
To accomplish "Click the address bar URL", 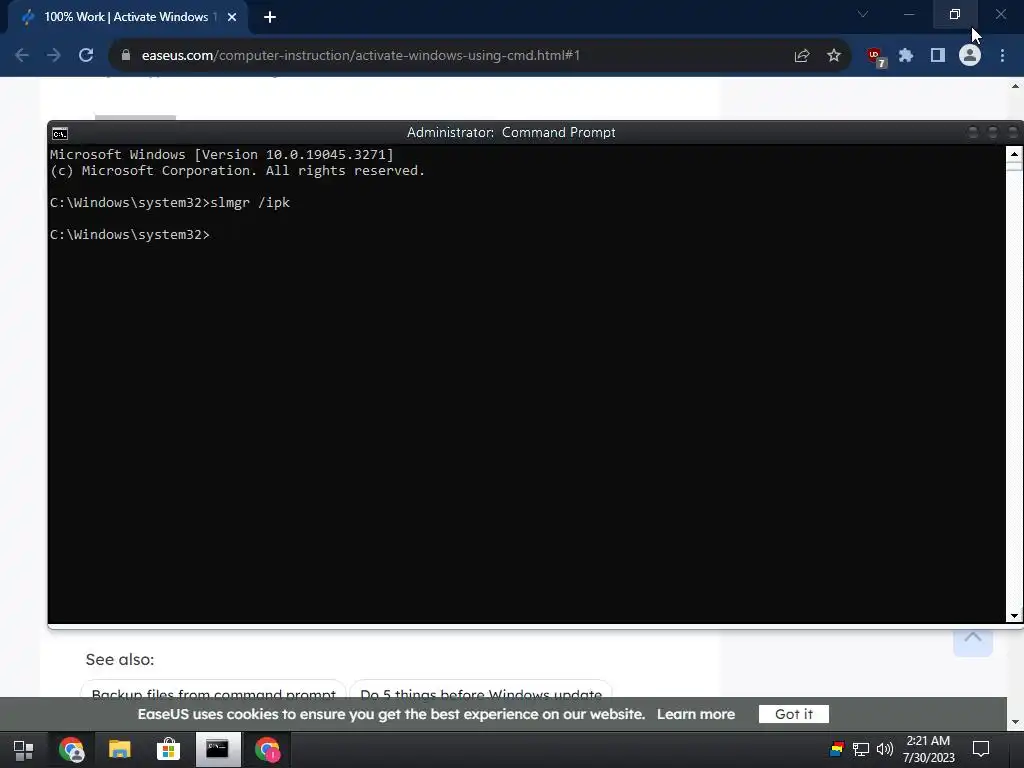I will coord(360,56).
